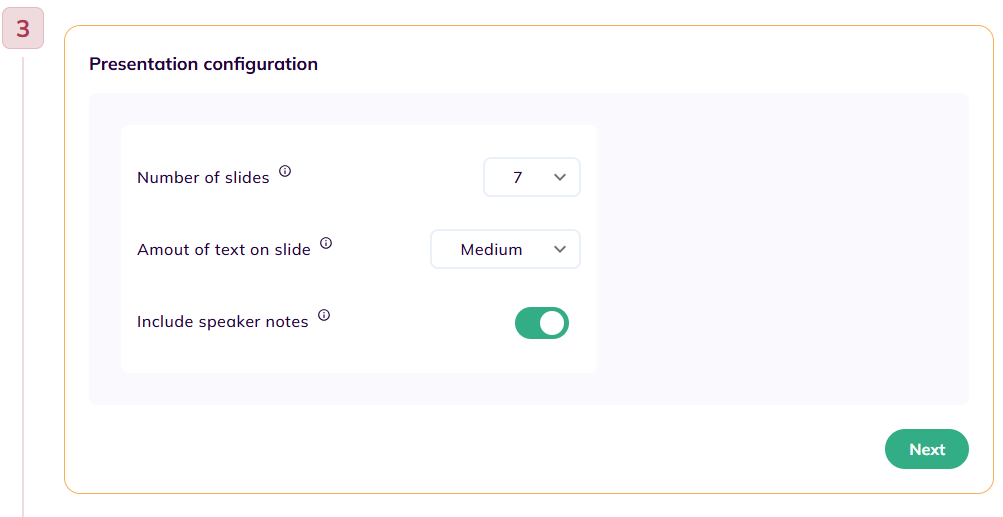Click the Amout of text on slide label
Screen dimensions: 1003x517
(224, 250)
